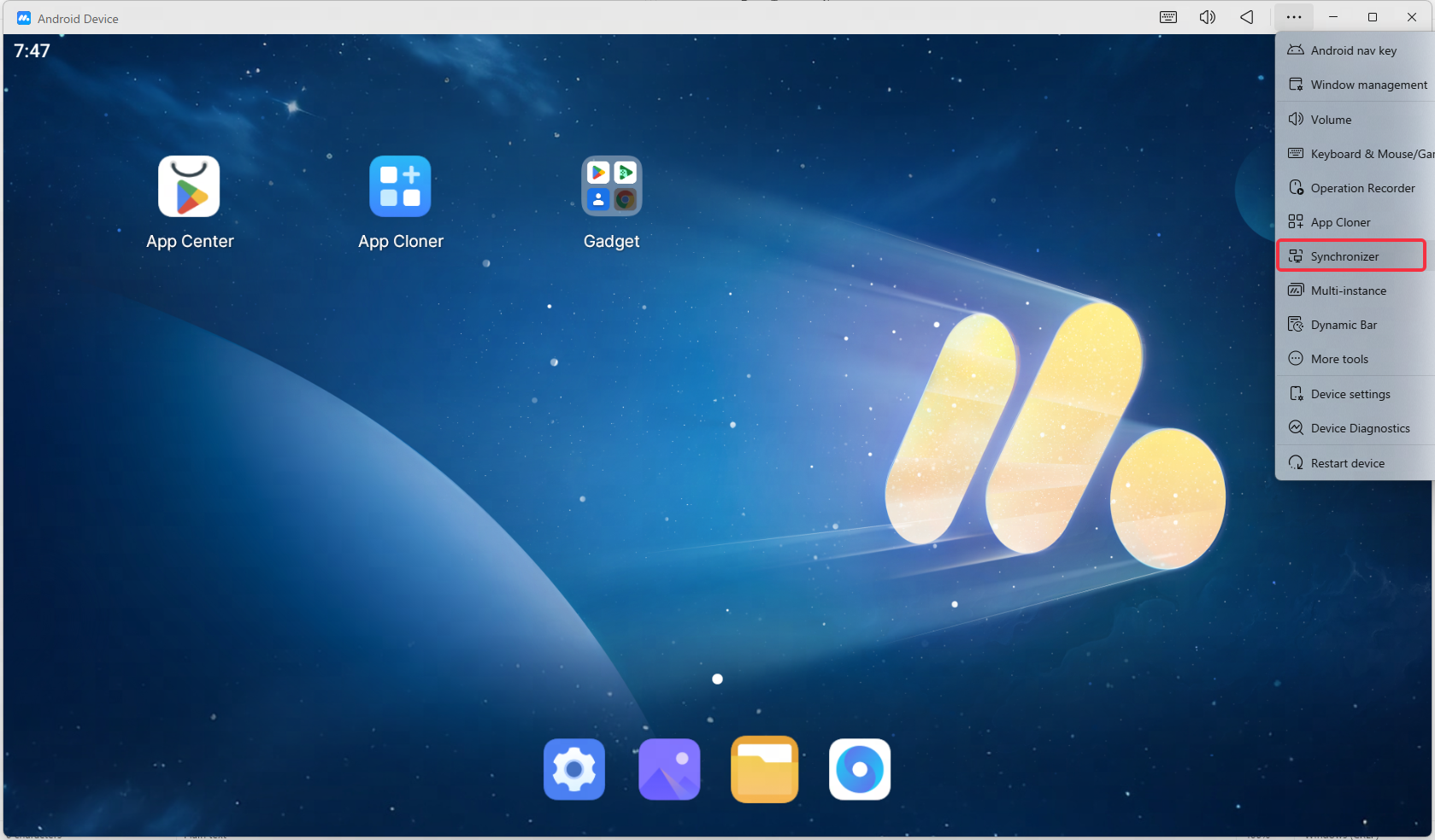1435x840 pixels.
Task: Open the Gadget folder icon
Action: coord(612,186)
